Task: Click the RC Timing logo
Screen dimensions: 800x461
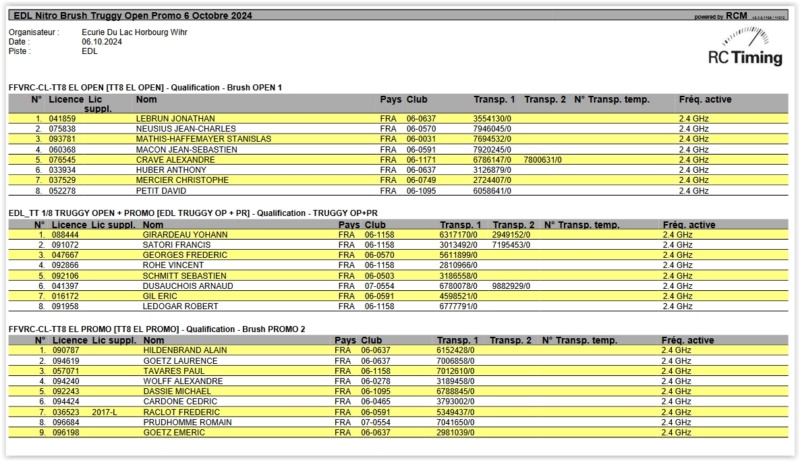Action: tap(745, 46)
